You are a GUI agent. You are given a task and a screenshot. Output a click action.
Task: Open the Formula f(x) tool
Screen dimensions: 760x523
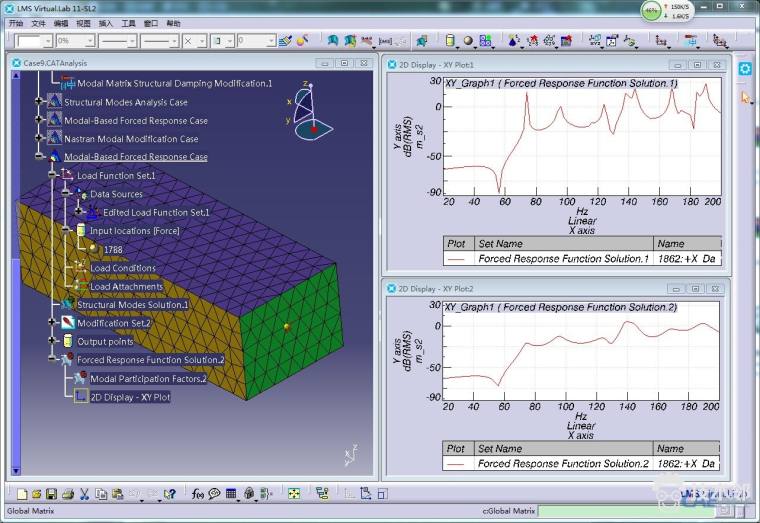(197, 493)
